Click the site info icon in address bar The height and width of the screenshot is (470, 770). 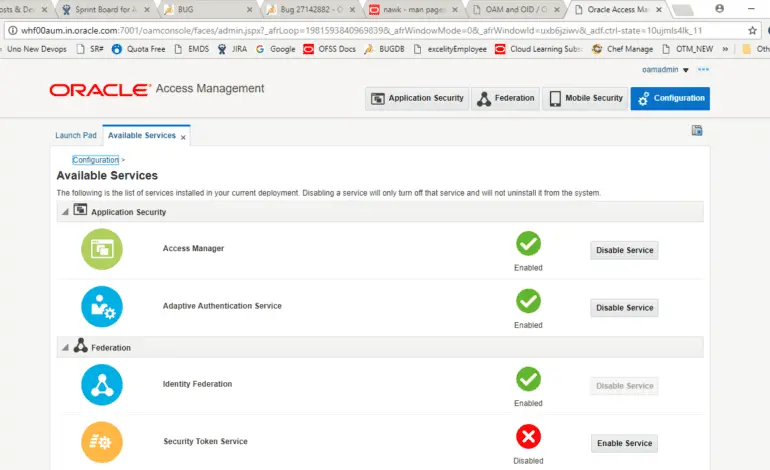click(13, 30)
